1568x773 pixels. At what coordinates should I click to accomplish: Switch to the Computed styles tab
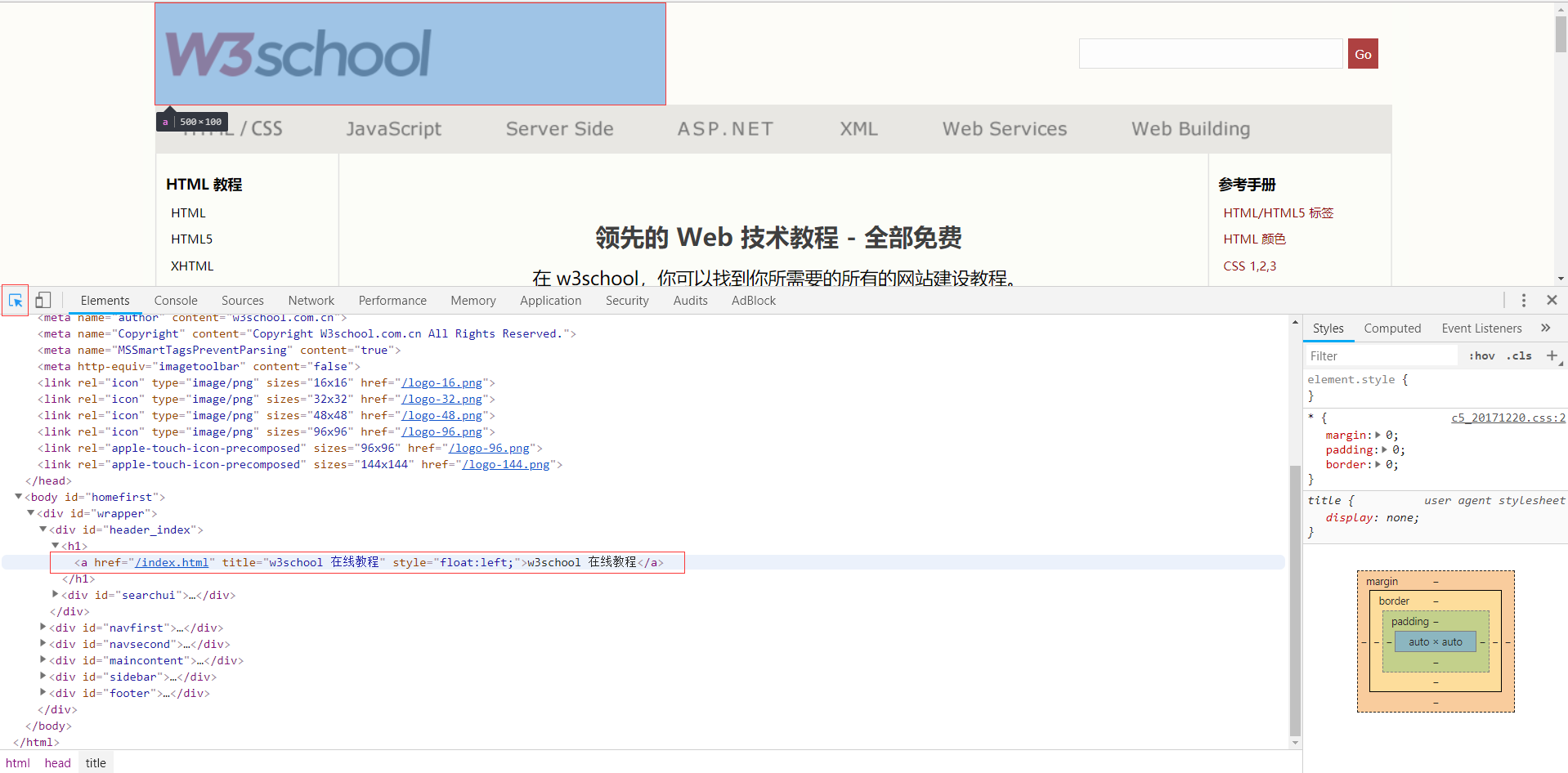[x=1392, y=328]
